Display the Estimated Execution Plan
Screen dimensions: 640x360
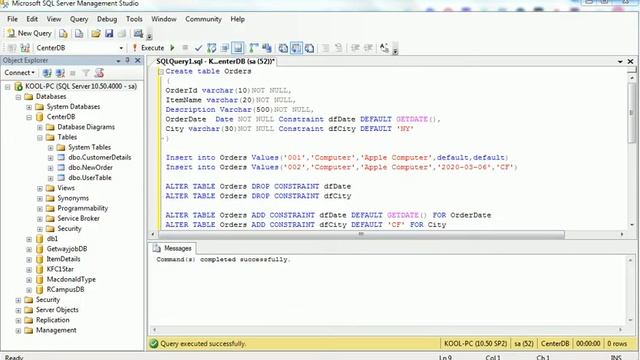tap(211, 48)
